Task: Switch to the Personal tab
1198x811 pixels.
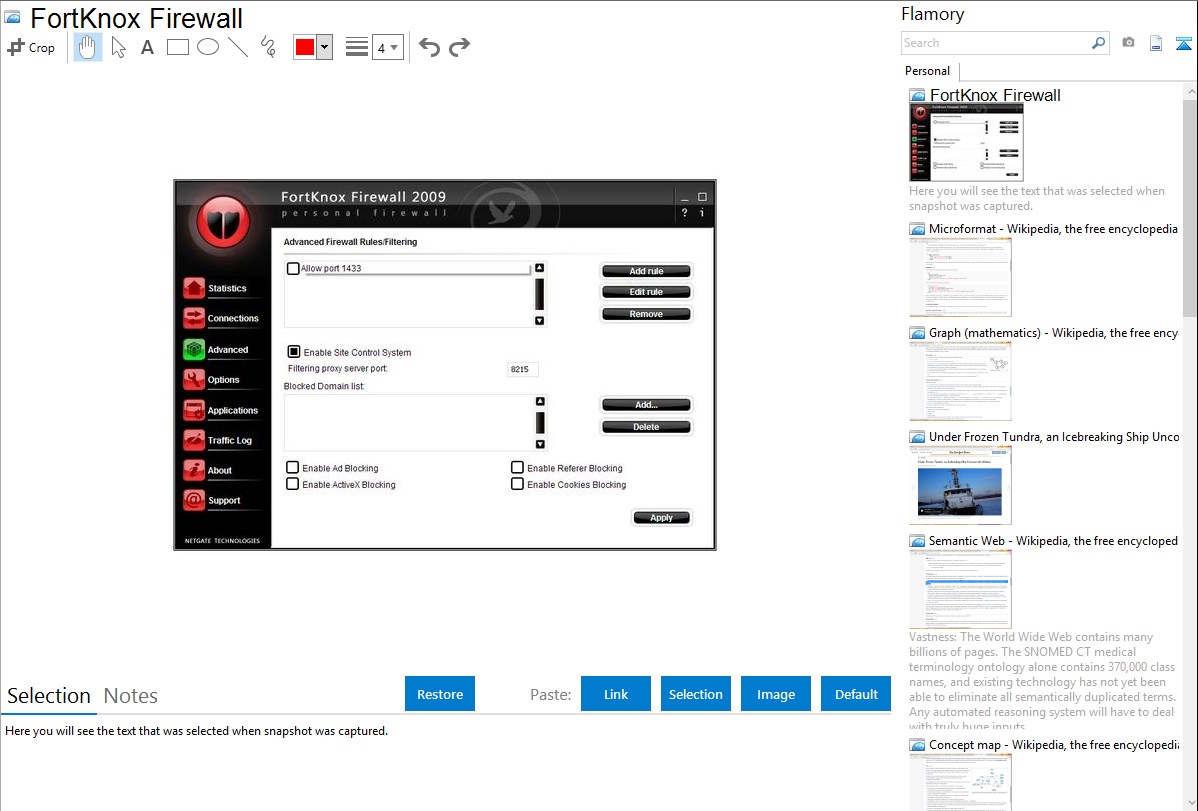Action: tap(928, 71)
